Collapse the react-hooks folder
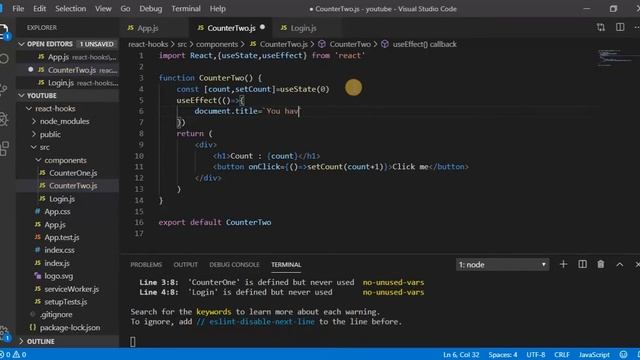 tap(29, 109)
